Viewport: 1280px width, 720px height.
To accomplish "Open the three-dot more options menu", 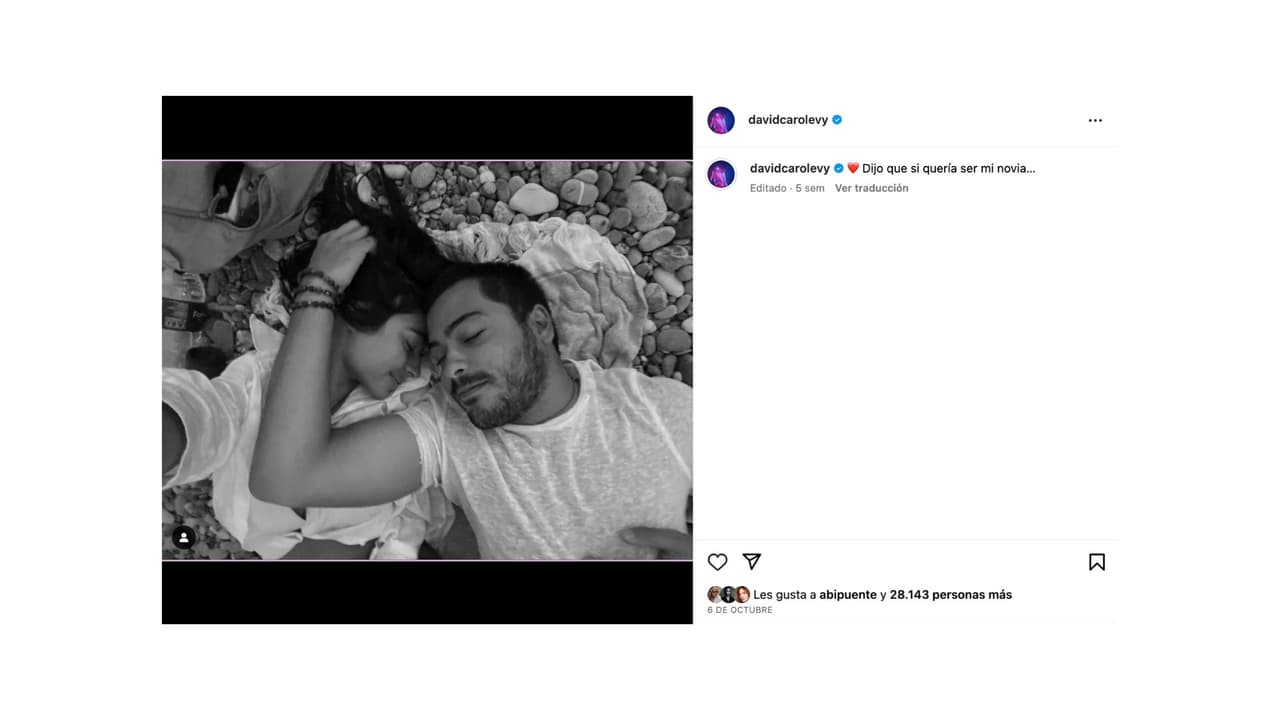I will coord(1095,120).
